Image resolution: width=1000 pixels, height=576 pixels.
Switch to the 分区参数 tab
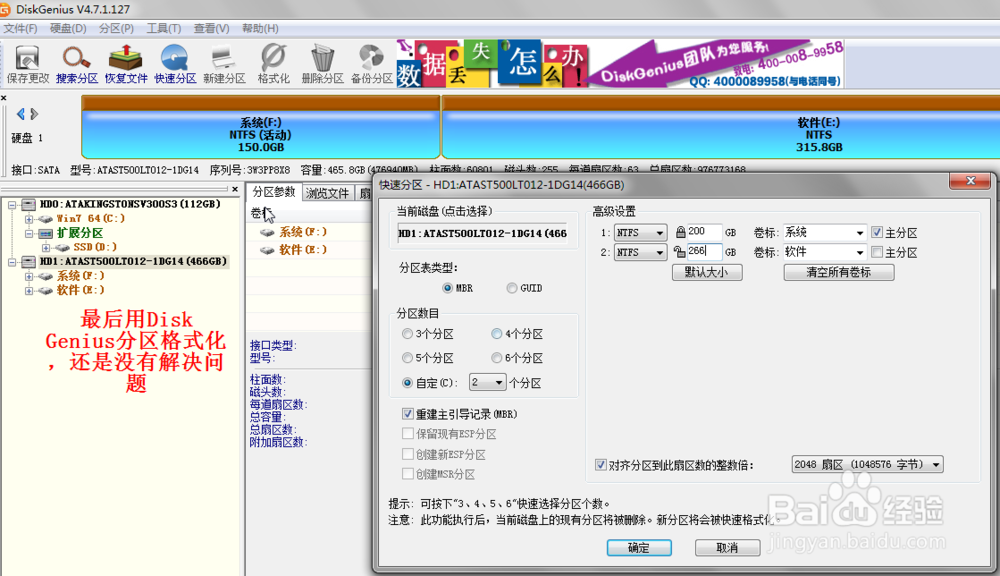[274, 192]
